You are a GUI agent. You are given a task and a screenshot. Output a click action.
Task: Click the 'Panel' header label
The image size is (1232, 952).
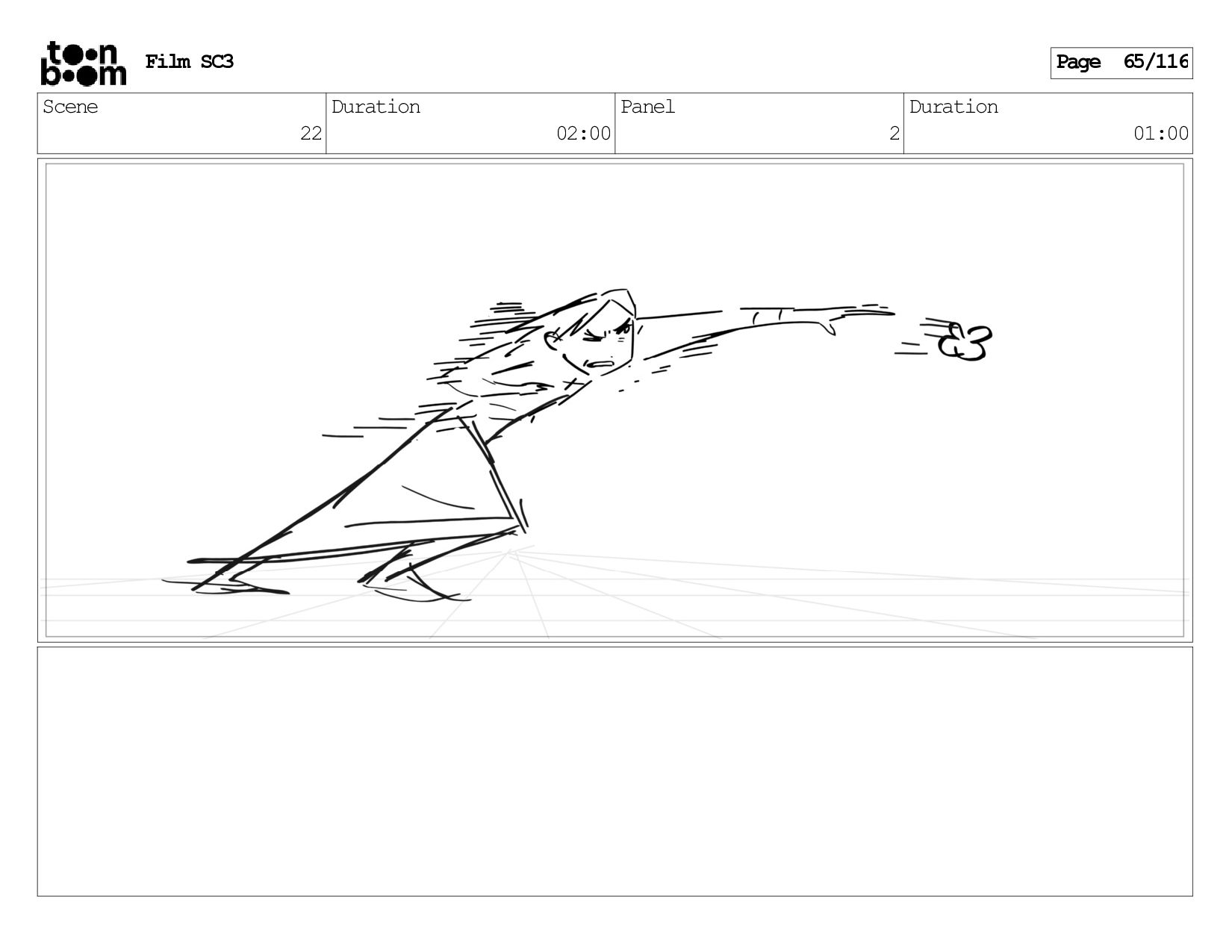click(x=647, y=107)
